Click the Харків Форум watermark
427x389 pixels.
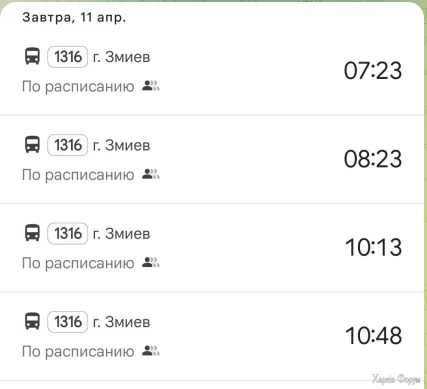pos(396,379)
